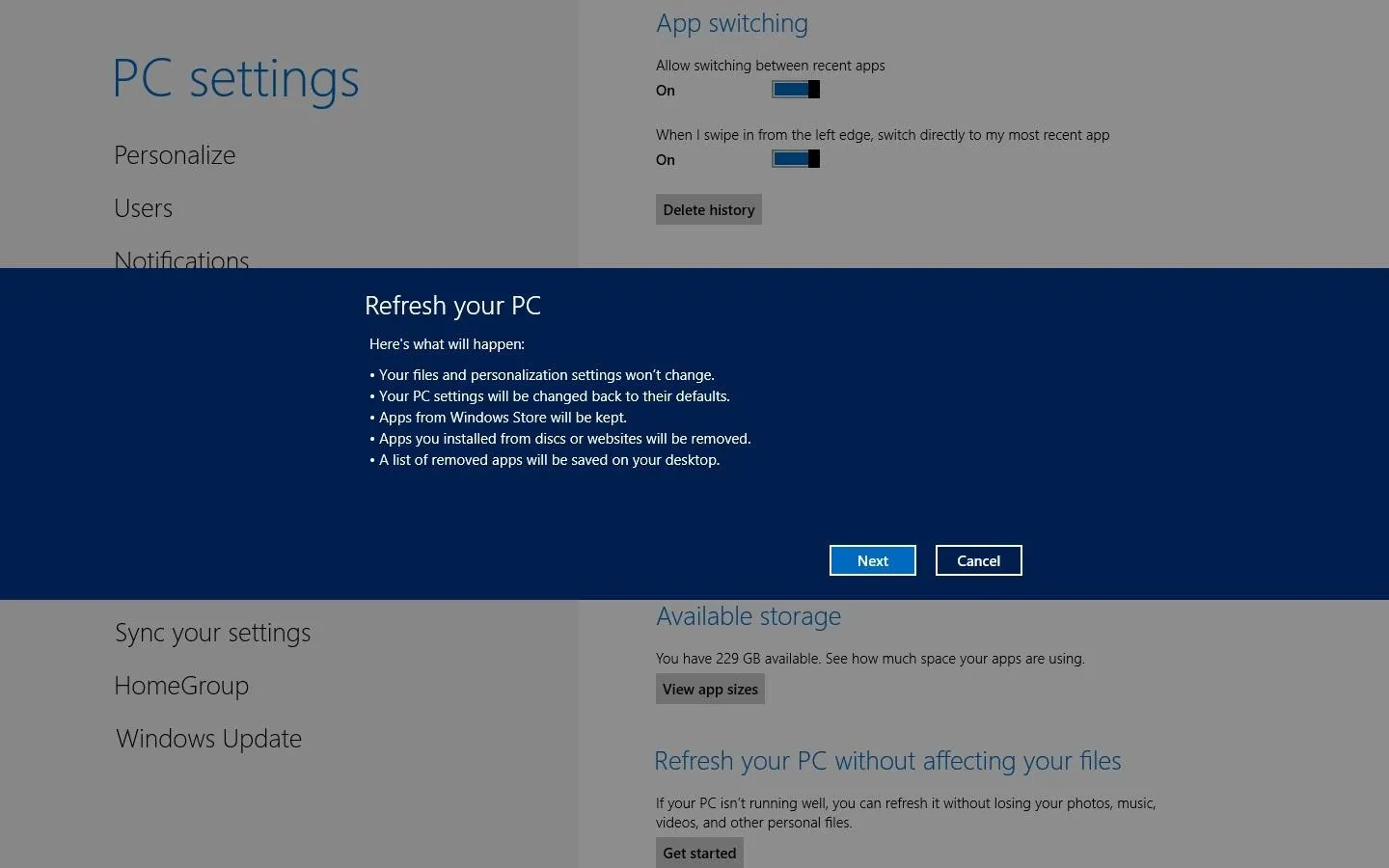Image resolution: width=1389 pixels, height=868 pixels.
Task: Click the PC settings title
Action: coord(235,79)
